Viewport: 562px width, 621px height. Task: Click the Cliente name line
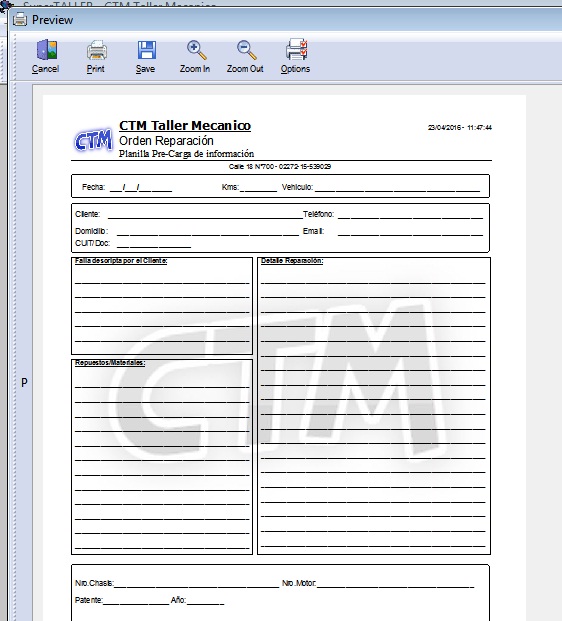point(205,215)
